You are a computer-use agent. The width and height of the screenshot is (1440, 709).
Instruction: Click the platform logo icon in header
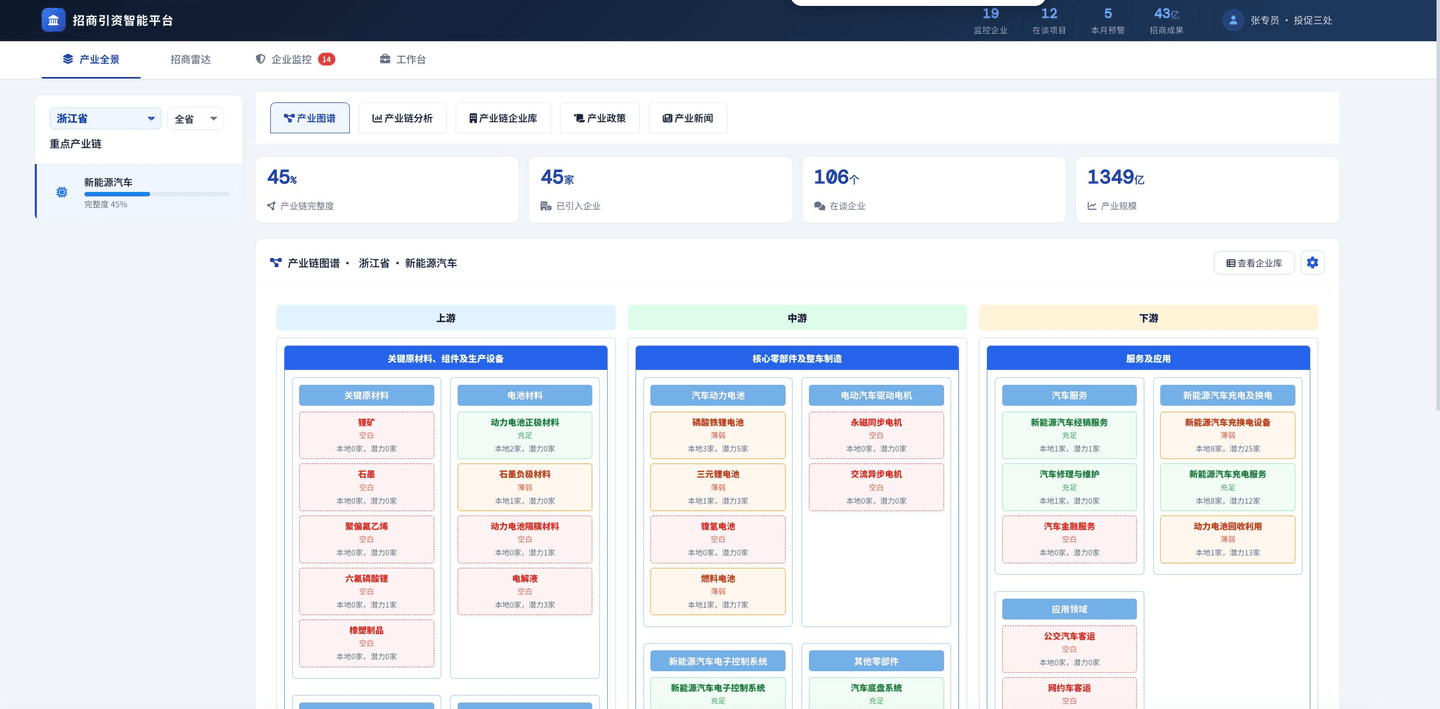(53, 20)
